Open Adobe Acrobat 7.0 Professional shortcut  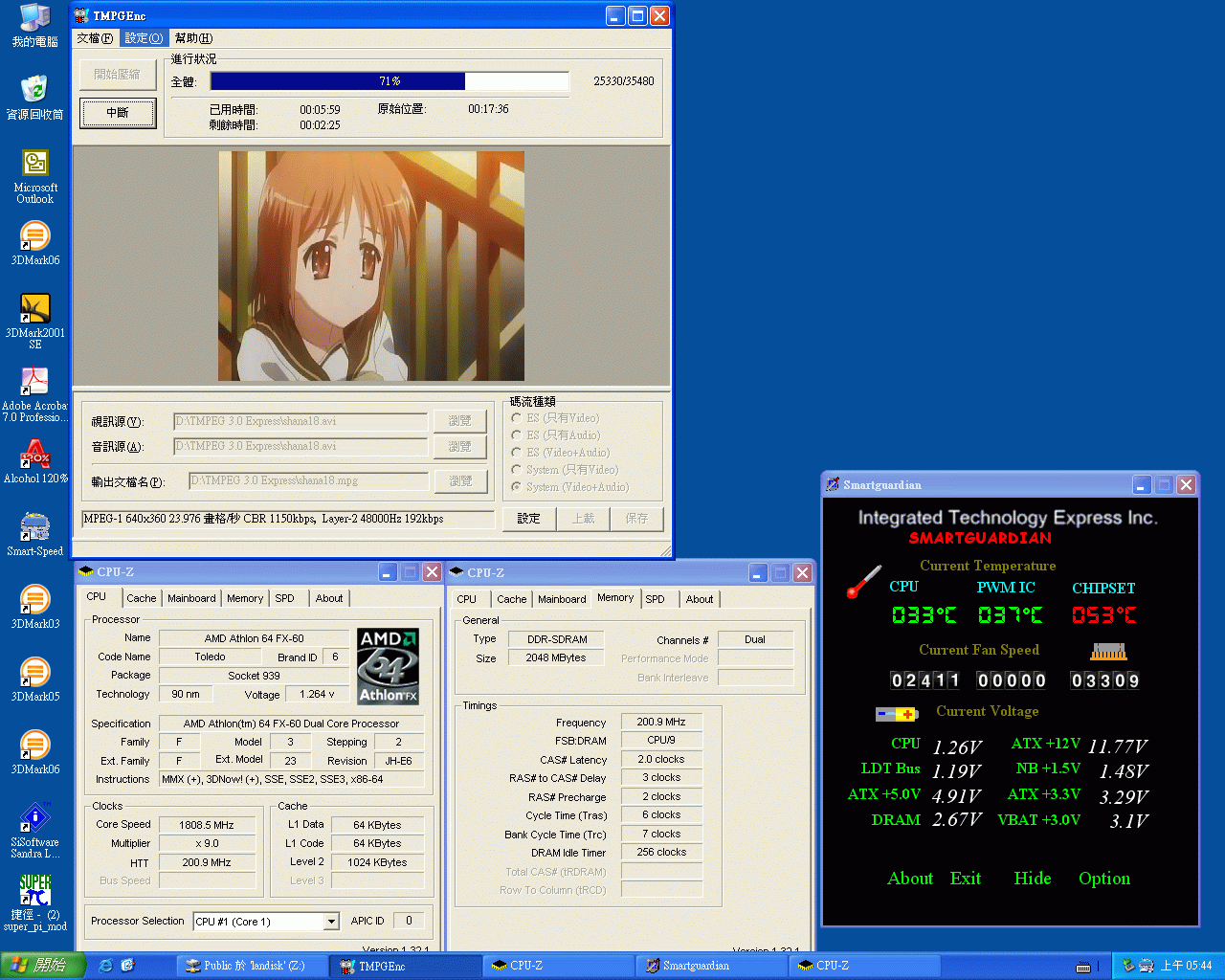click(34, 394)
